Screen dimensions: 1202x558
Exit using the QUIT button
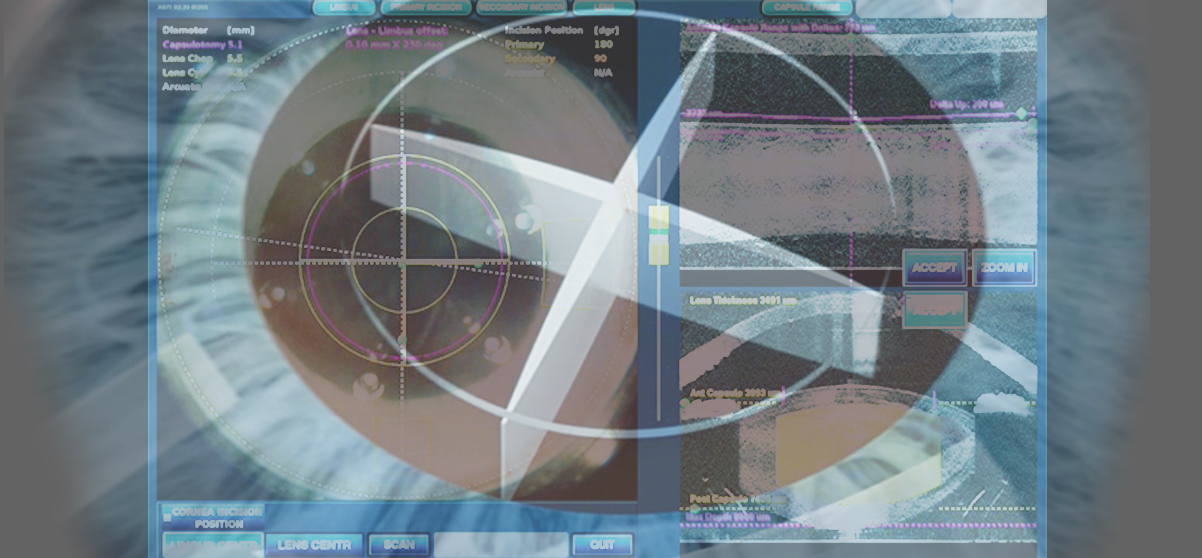602,545
